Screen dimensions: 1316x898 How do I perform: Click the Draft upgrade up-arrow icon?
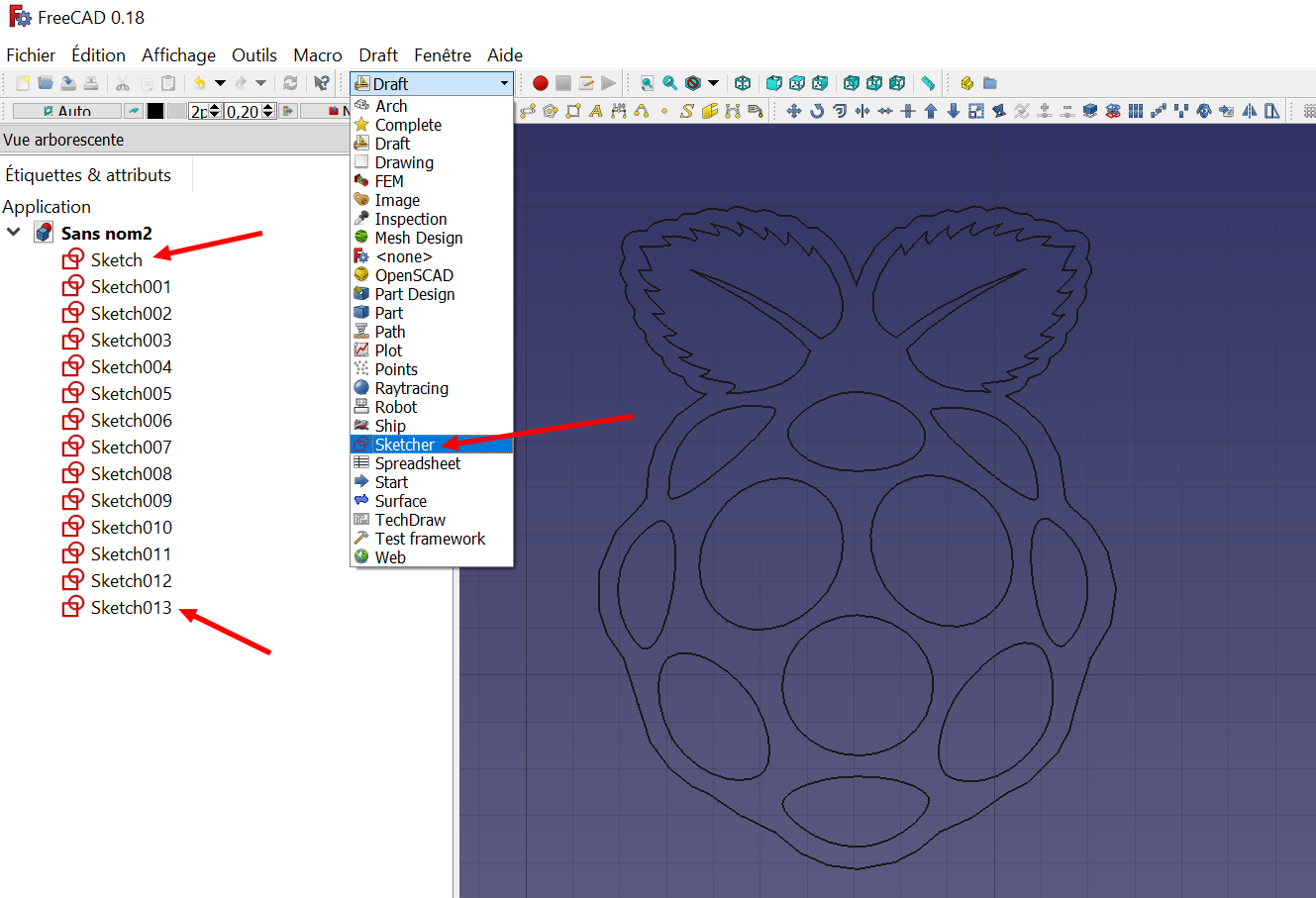click(930, 111)
